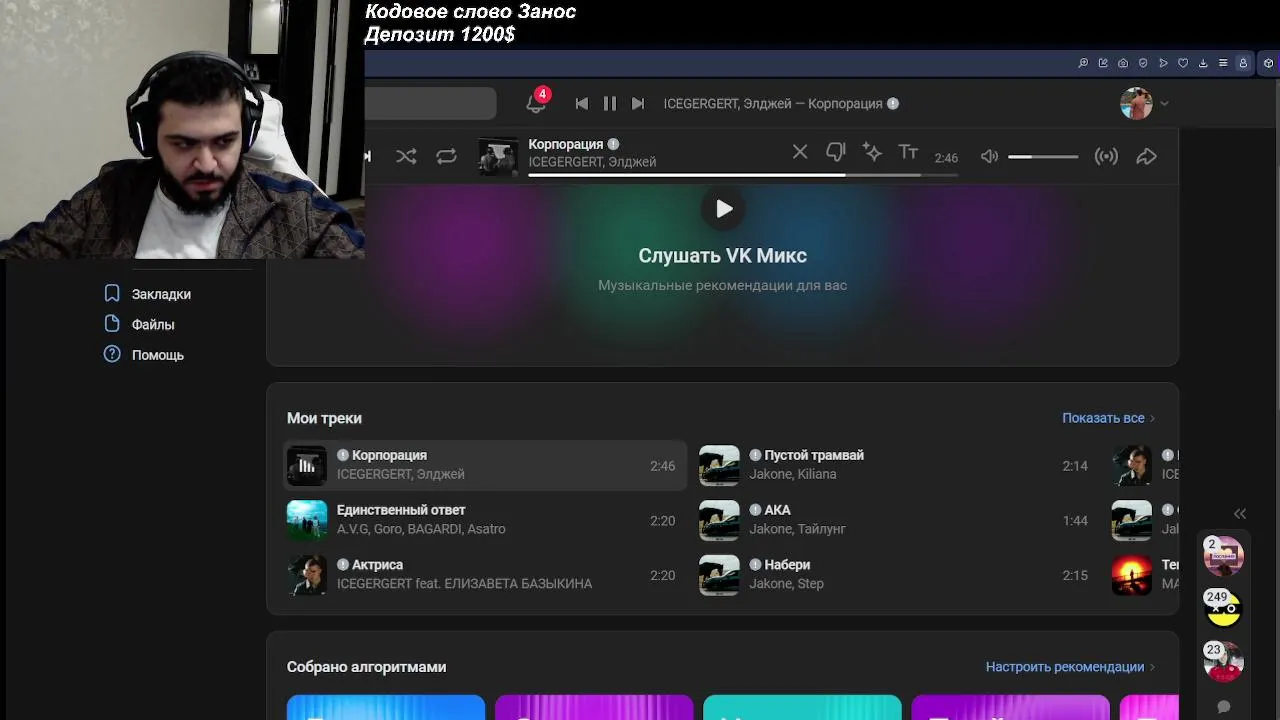
Task: Play the track AKA
Action: [719, 520]
